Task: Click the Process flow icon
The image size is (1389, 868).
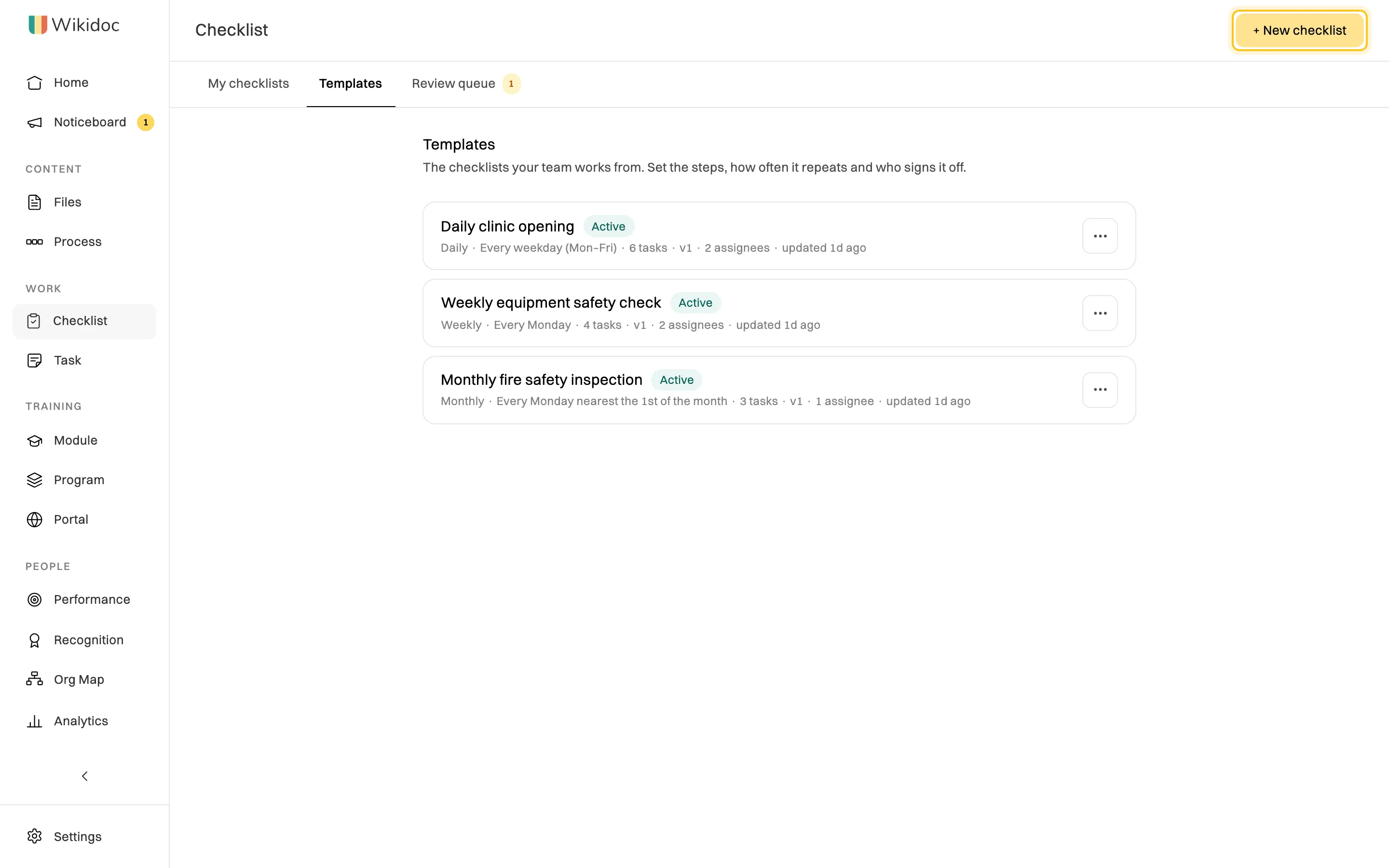Action: tap(34, 242)
